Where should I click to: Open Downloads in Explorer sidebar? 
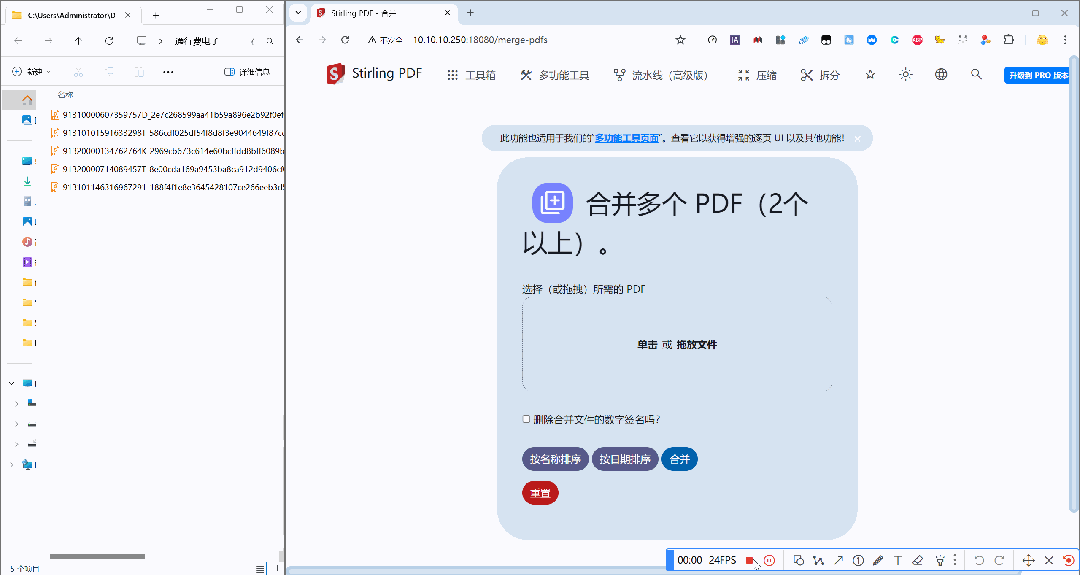(x=28, y=181)
